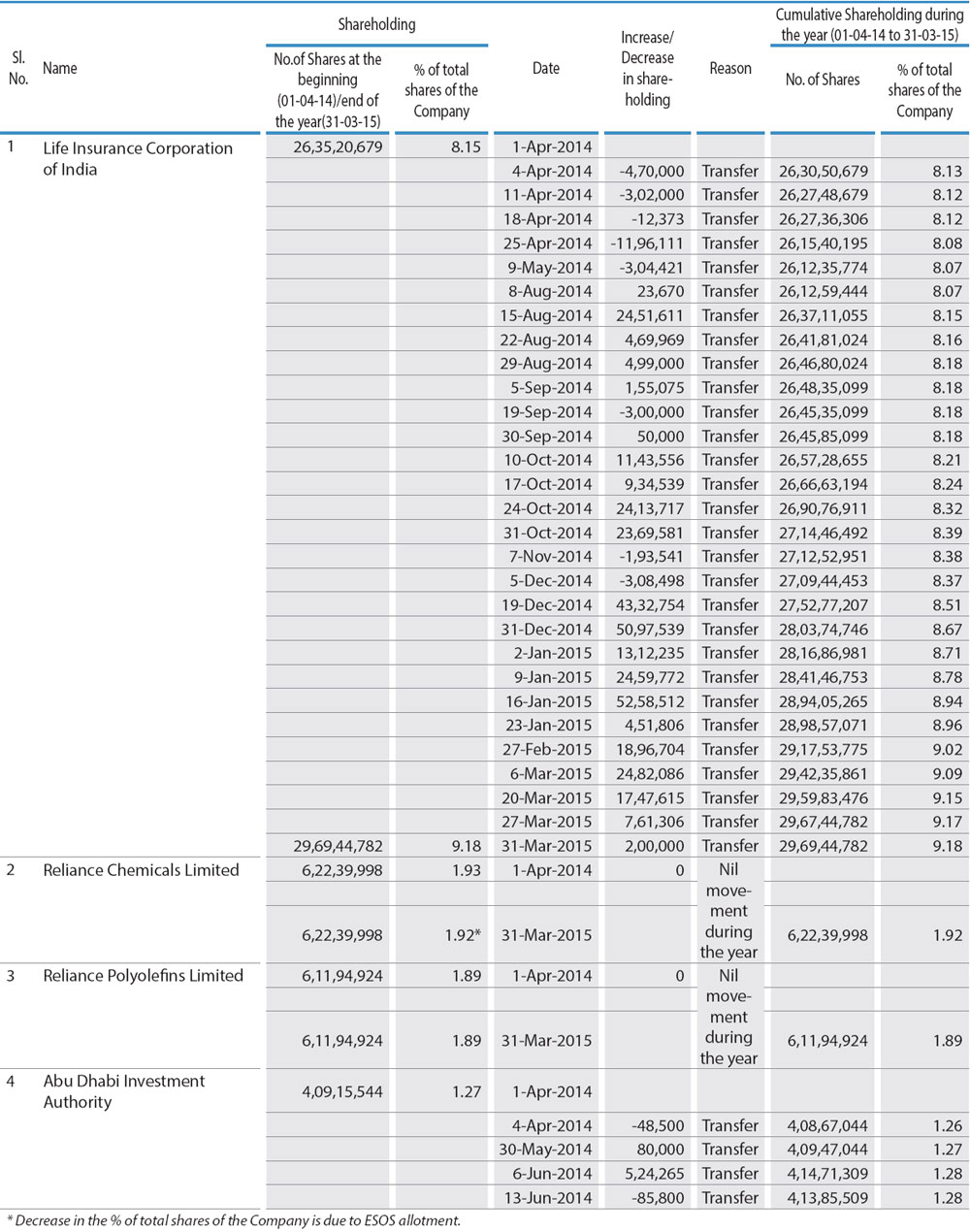
Task: Click the cumulative shares value 28,03,74,746
Action: pyautogui.click(x=823, y=630)
